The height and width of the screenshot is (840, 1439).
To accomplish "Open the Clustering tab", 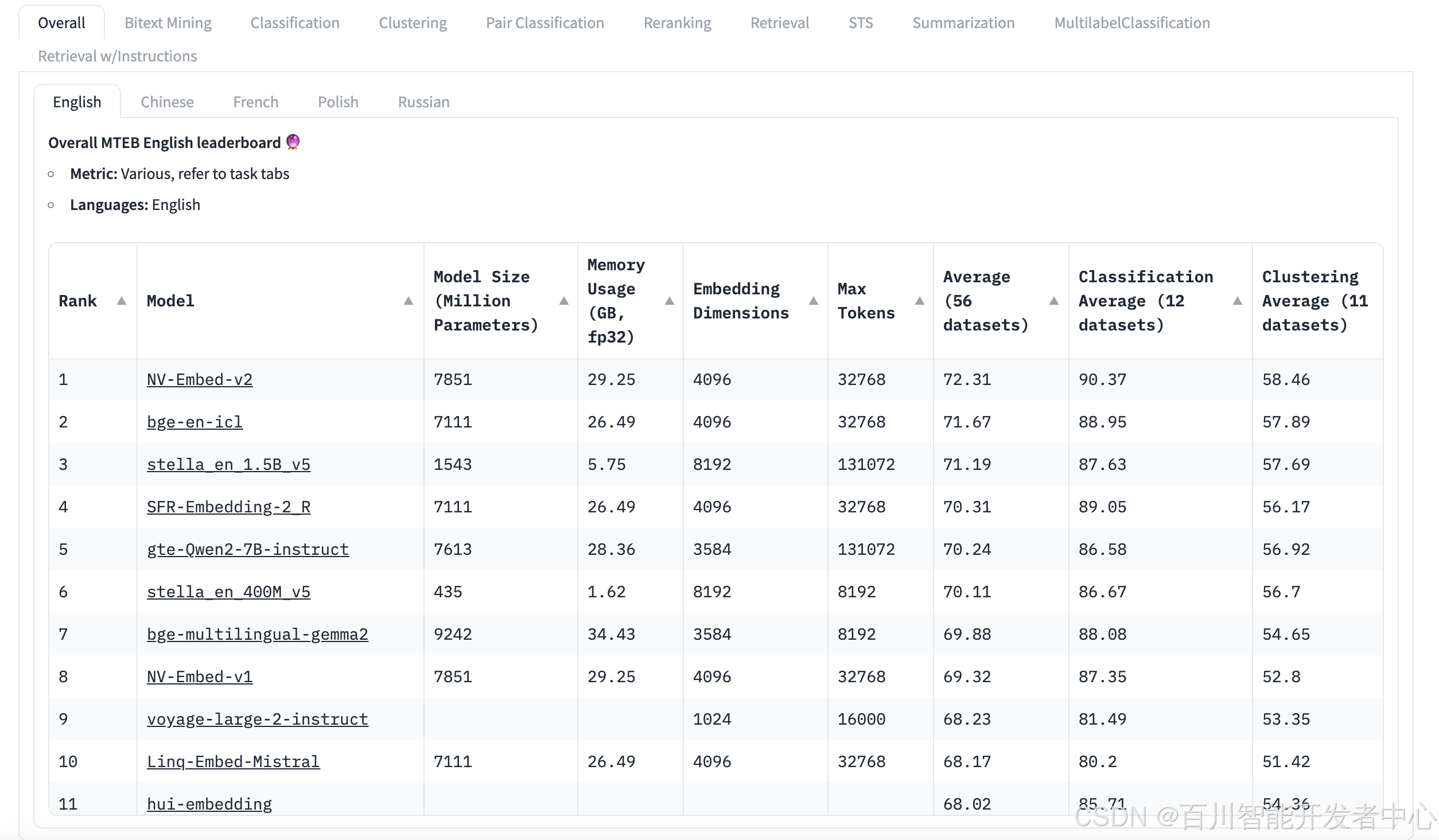I will pos(413,22).
